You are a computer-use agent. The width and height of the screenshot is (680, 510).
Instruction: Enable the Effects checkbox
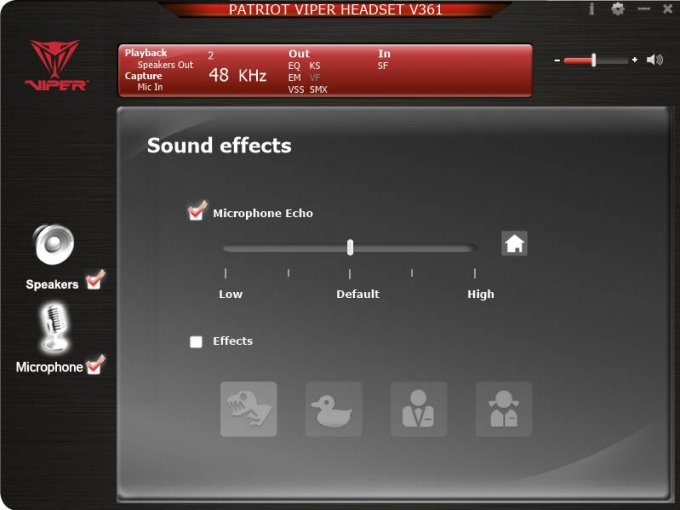tap(196, 342)
